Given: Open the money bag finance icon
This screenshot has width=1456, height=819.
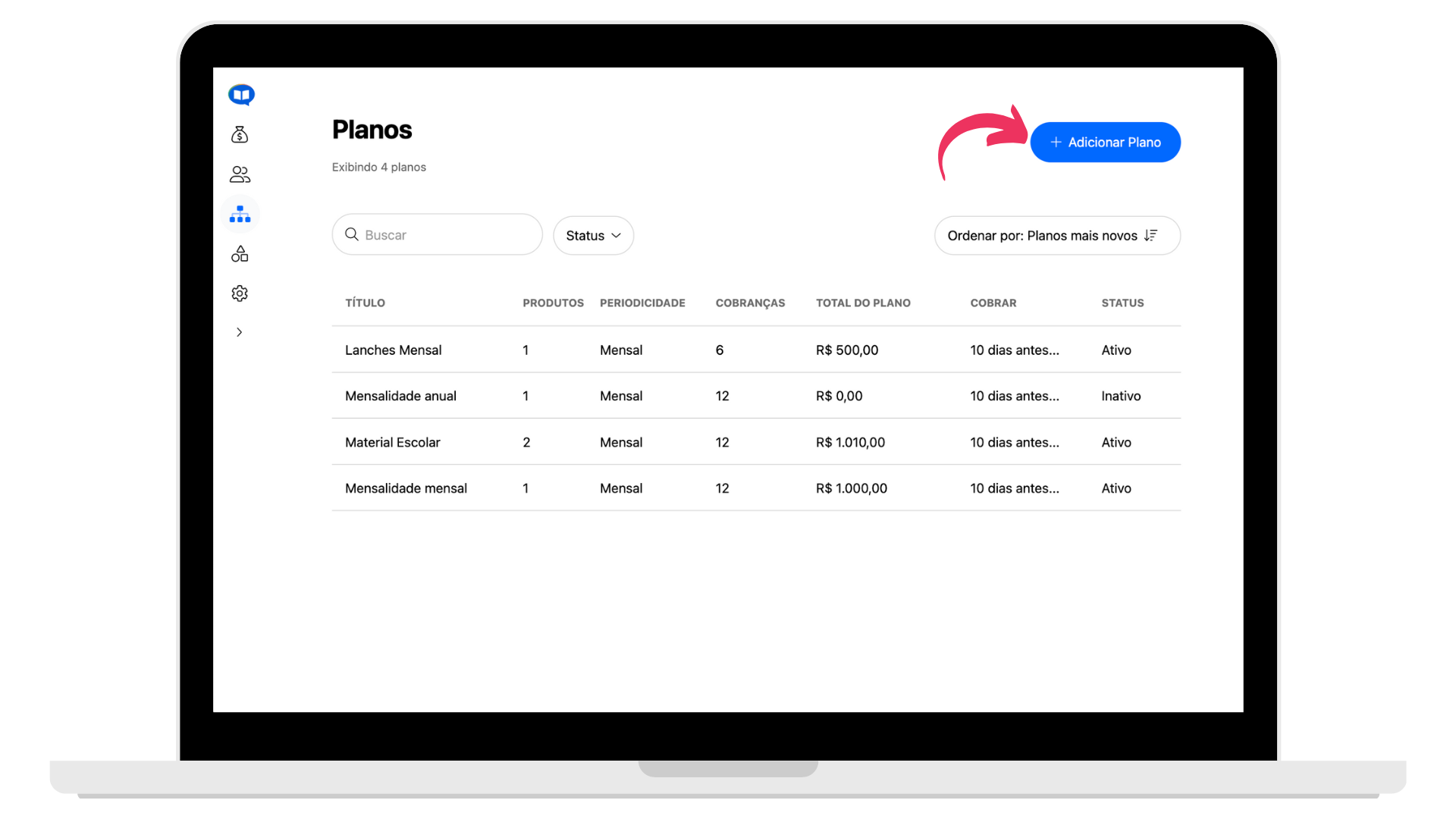Looking at the screenshot, I should tap(240, 135).
